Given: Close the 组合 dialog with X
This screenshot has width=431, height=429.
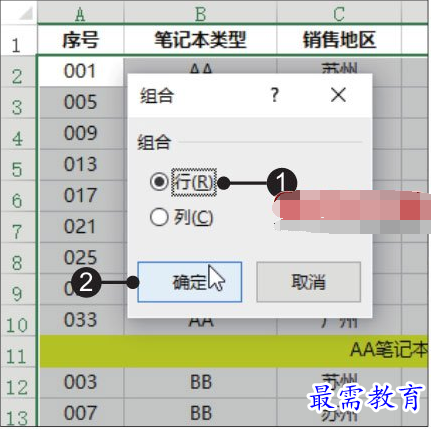Looking at the screenshot, I should pyautogui.click(x=338, y=95).
